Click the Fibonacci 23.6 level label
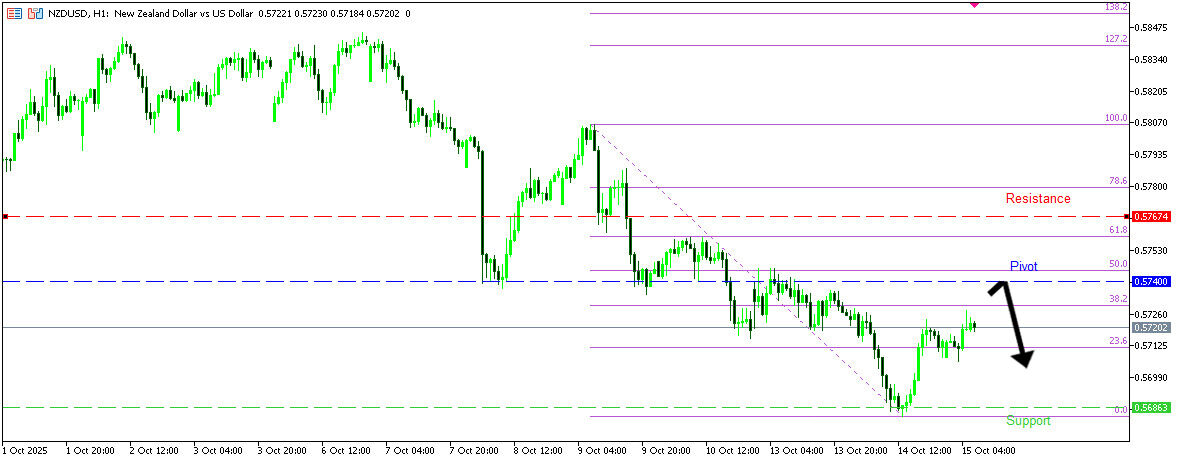This screenshot has height=462, width=1182. [x=1118, y=341]
